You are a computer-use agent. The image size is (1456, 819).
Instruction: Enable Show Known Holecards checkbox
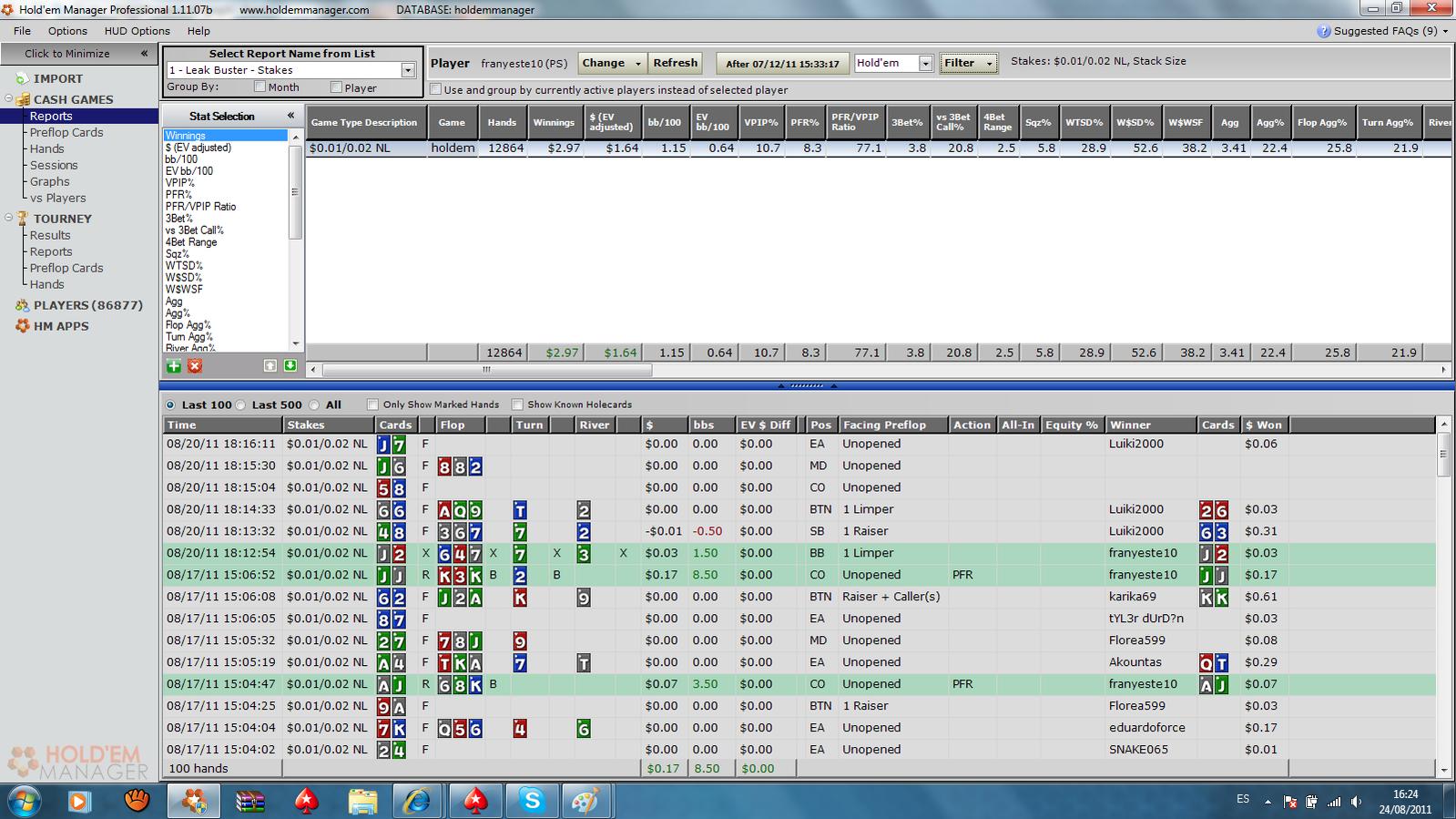(x=517, y=404)
